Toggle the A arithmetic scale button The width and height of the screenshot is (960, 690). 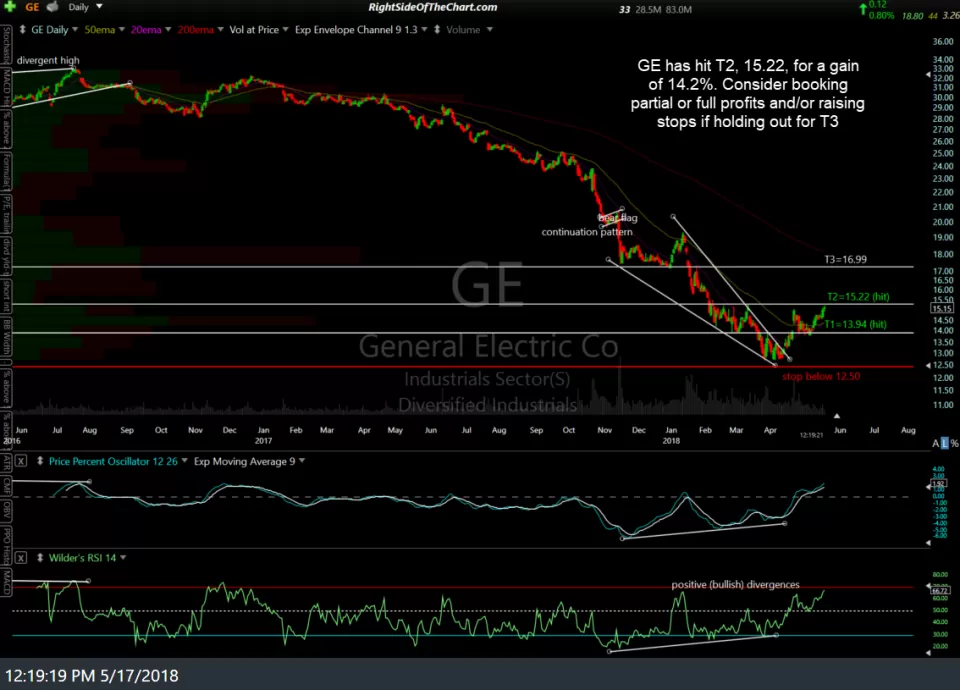(x=936, y=443)
